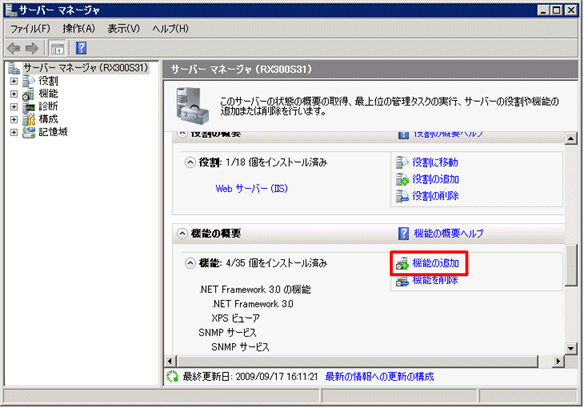This screenshot has width=584, height=408.
Task: Click the Forward arrow toolbar icon
Action: tap(32, 48)
